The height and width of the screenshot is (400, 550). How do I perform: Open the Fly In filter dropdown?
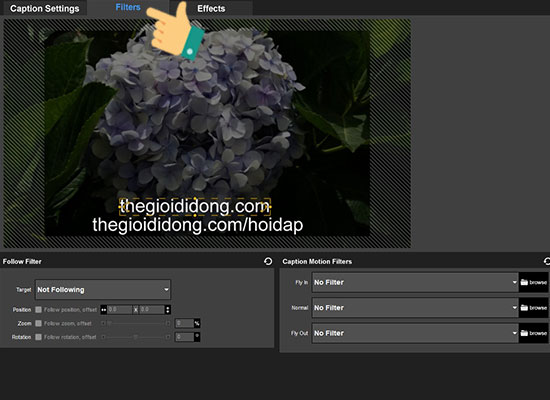pos(415,282)
